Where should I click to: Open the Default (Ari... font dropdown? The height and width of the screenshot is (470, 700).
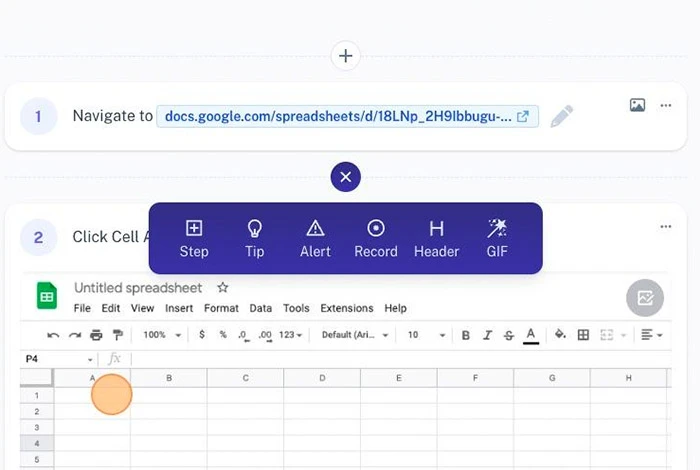[354, 335]
